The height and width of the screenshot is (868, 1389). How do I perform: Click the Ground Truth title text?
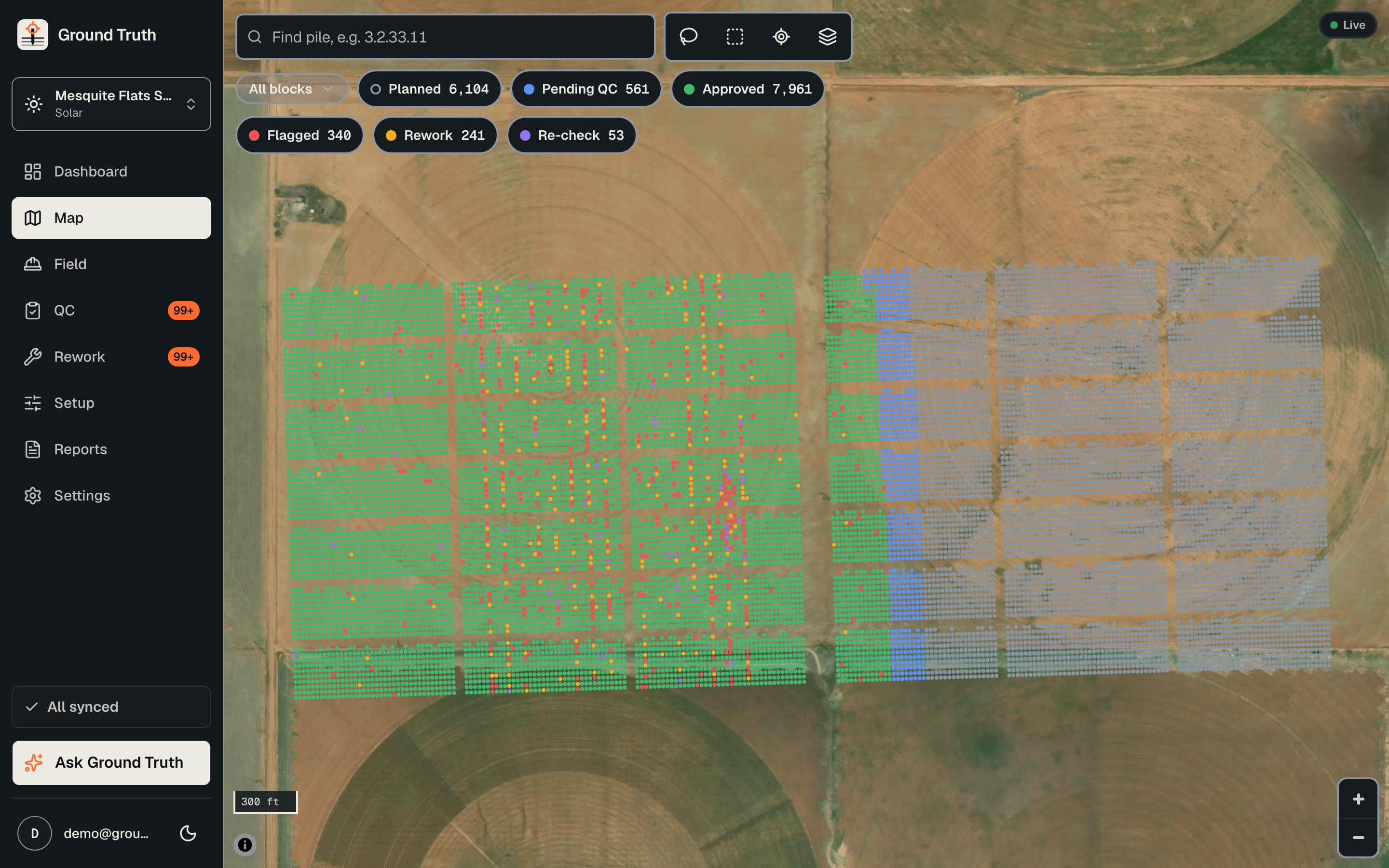(107, 35)
